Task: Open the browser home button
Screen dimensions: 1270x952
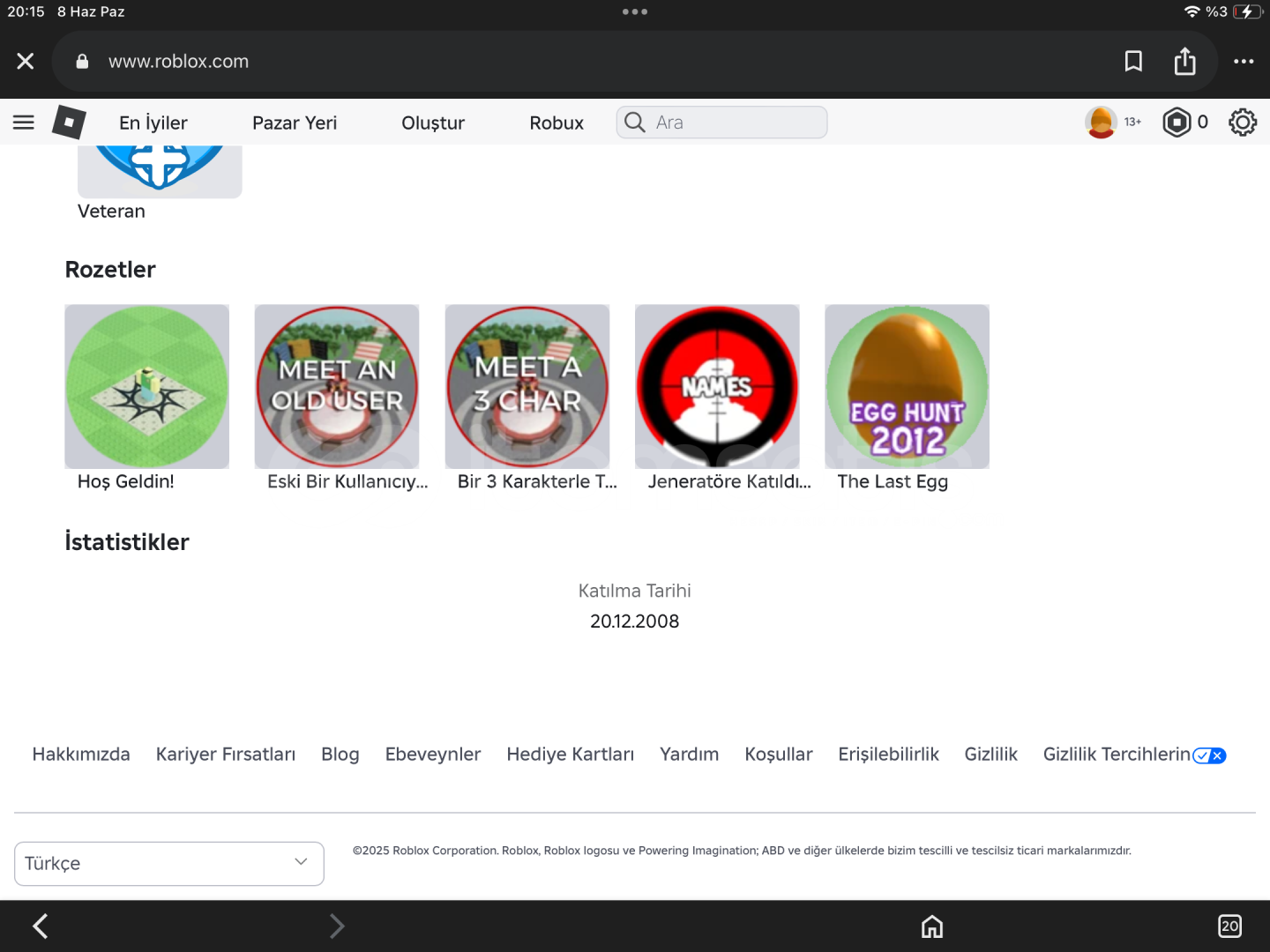Action: (932, 926)
